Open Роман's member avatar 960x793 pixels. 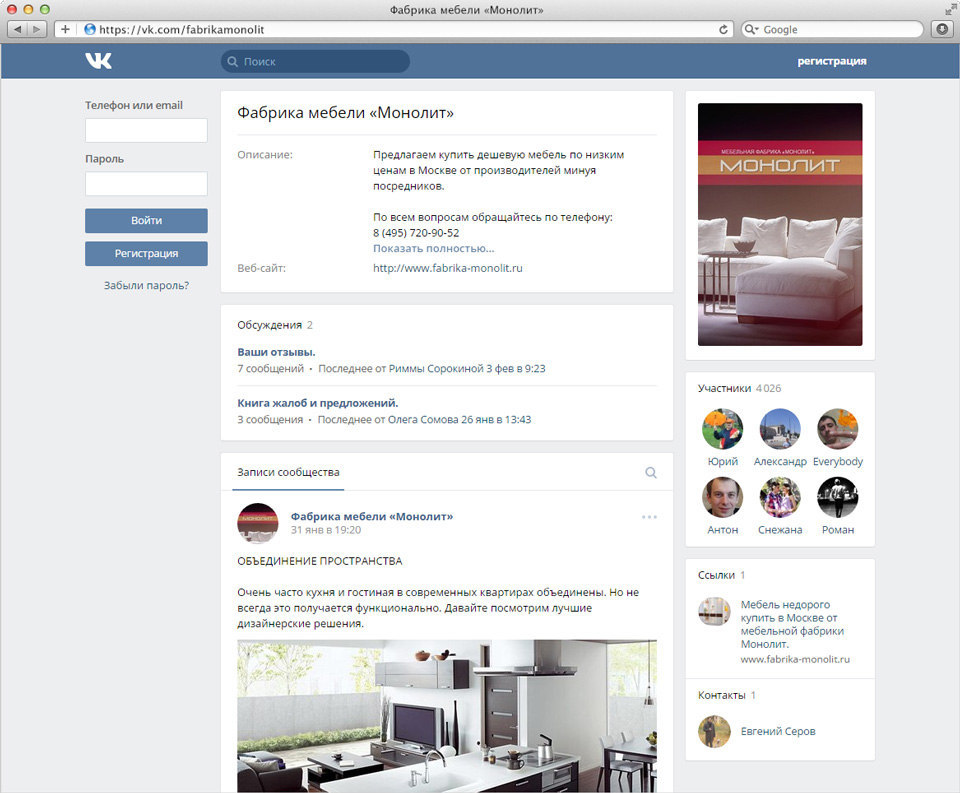[838, 497]
